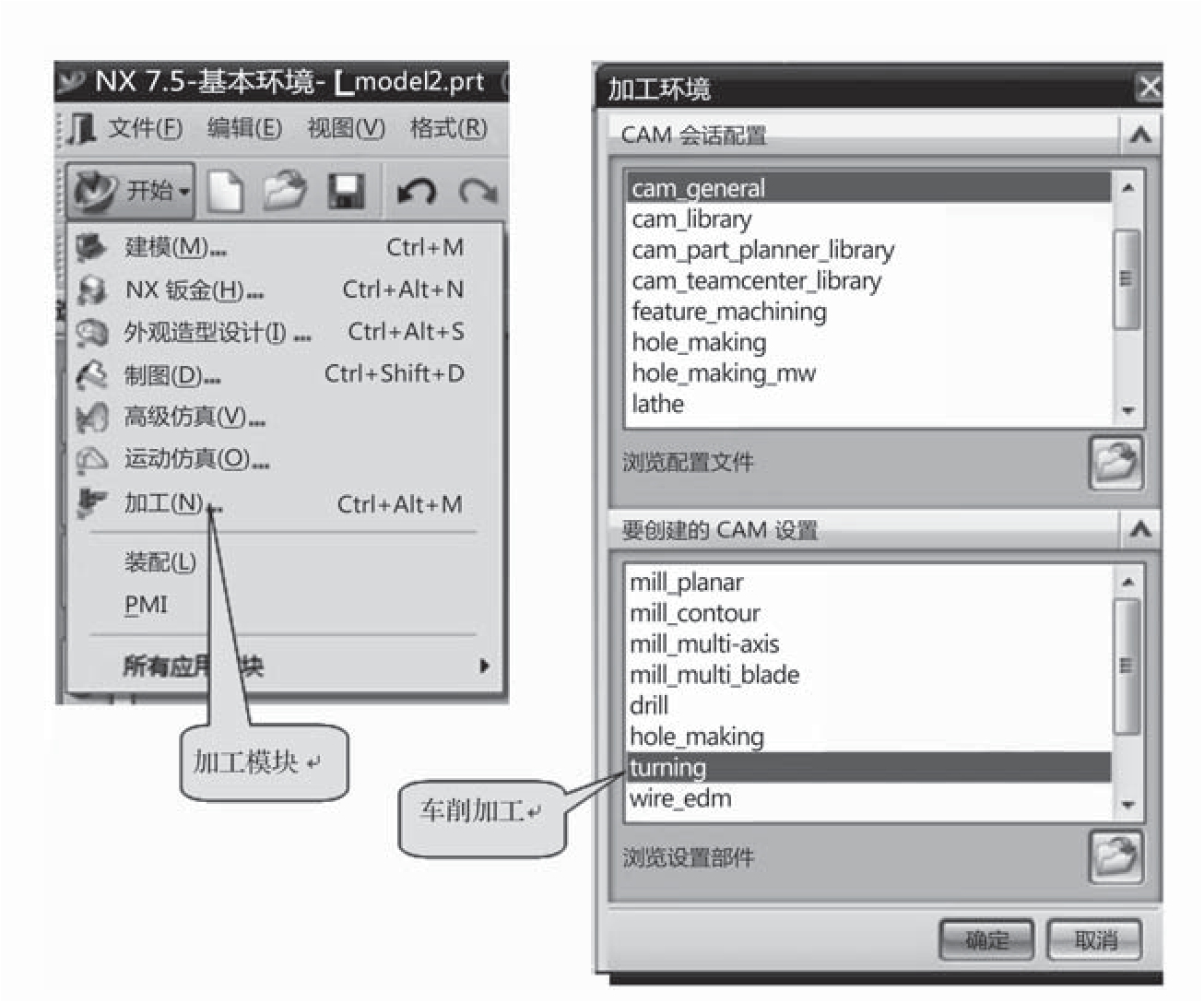
Task: Click the Open folder icon in toolbar
Action: pyautogui.click(x=285, y=192)
